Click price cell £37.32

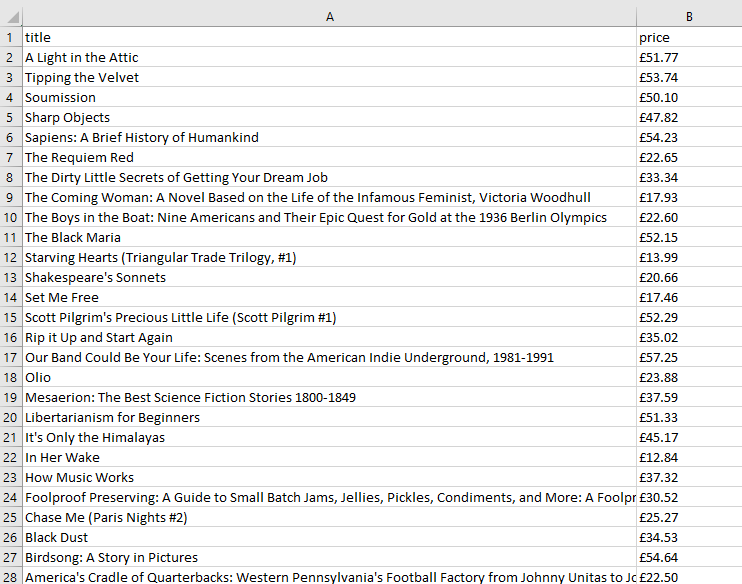pos(689,477)
